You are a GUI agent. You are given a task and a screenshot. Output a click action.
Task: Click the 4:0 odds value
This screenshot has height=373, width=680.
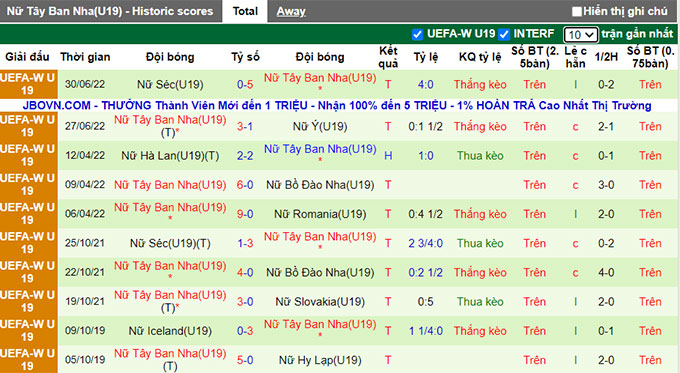tap(425, 85)
